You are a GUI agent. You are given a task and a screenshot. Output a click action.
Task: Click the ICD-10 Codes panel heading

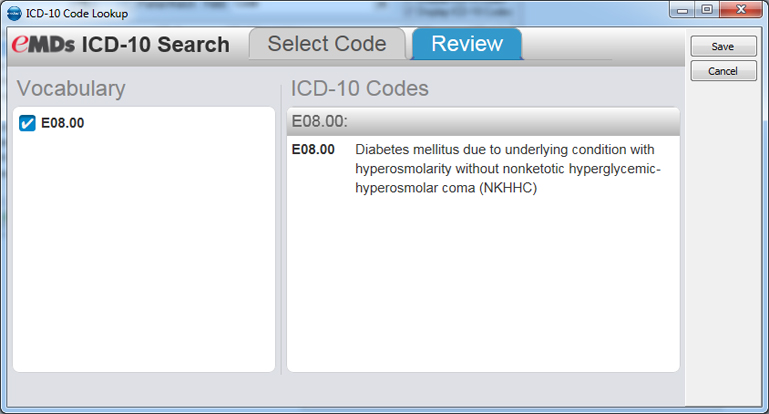coord(360,88)
